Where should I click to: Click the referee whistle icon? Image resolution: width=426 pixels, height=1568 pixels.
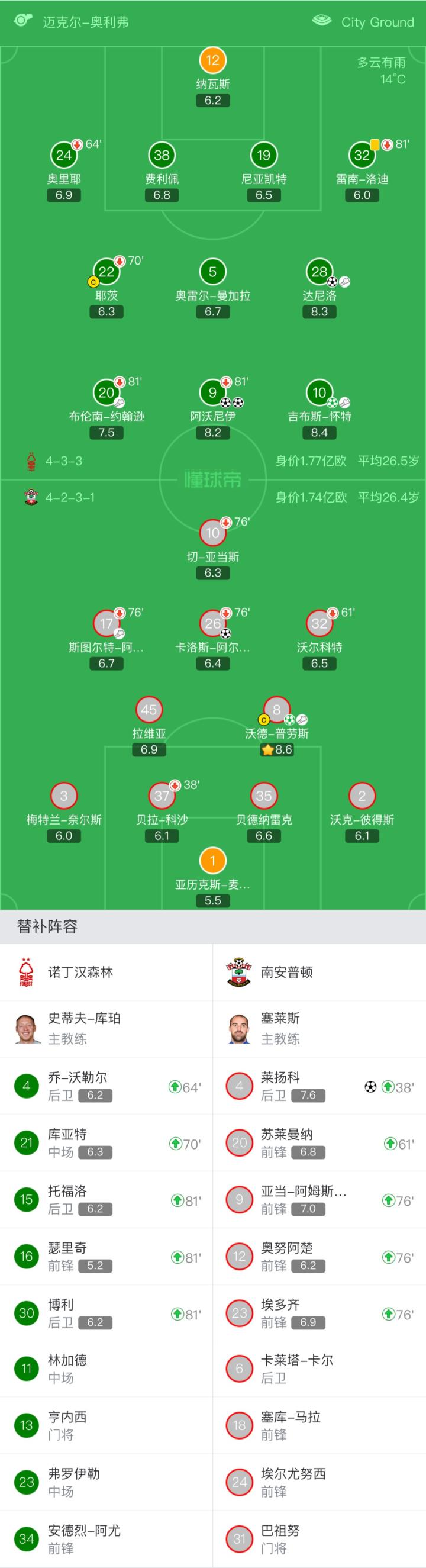tap(22, 21)
